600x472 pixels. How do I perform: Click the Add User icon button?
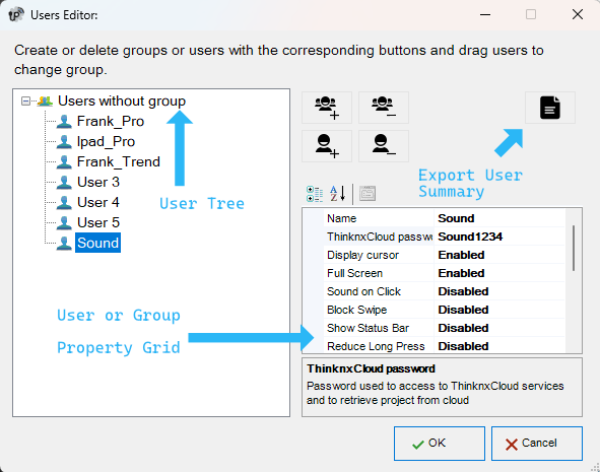pyautogui.click(x=327, y=146)
